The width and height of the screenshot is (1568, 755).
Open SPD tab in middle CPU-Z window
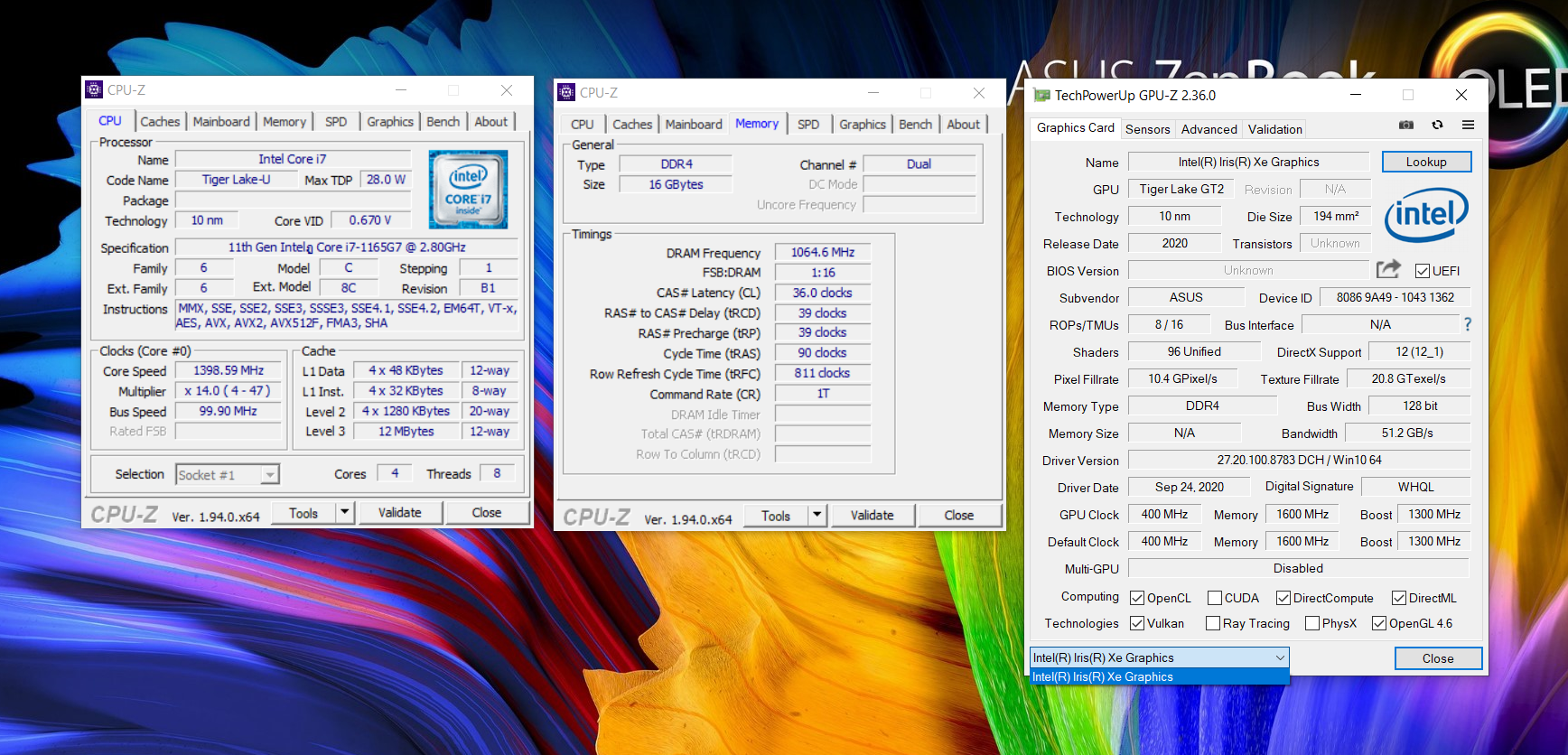coord(808,124)
